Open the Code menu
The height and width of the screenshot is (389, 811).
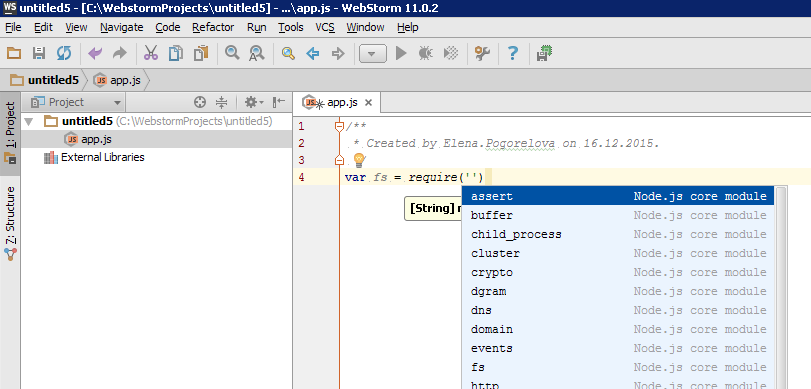coord(168,27)
